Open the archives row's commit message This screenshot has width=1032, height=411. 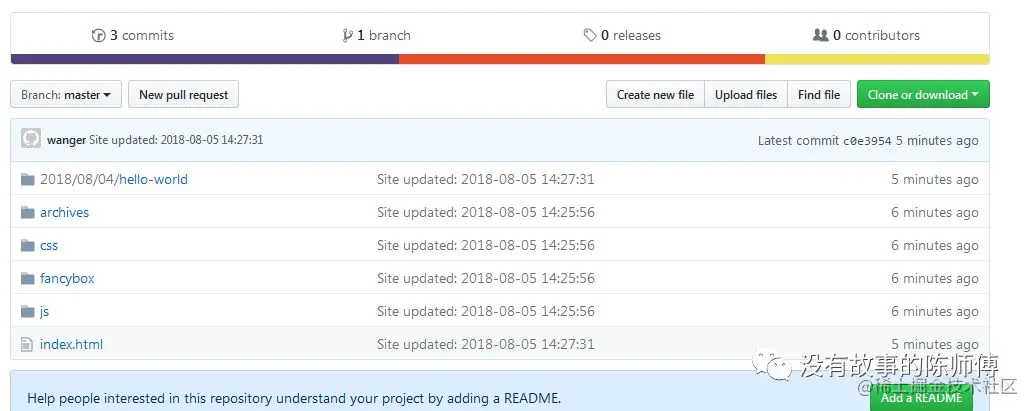486,213
